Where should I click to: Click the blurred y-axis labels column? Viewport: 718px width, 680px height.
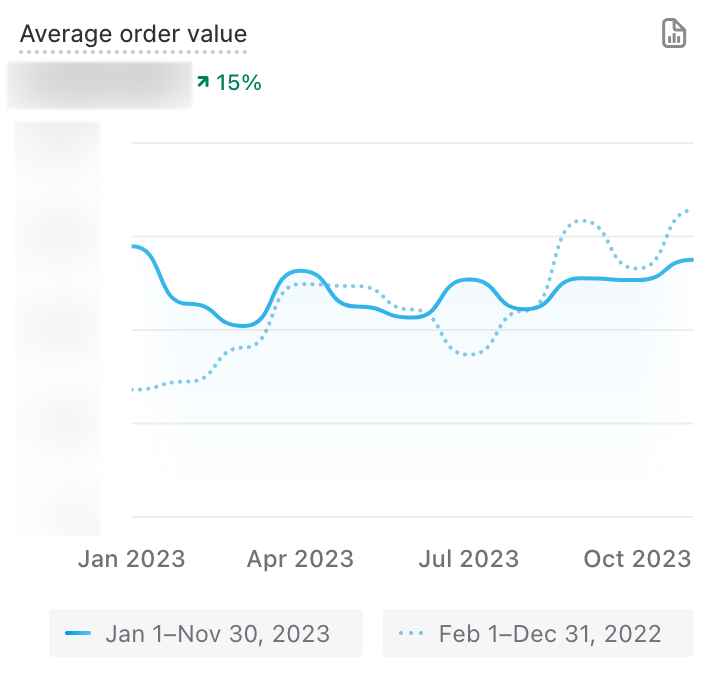click(58, 328)
